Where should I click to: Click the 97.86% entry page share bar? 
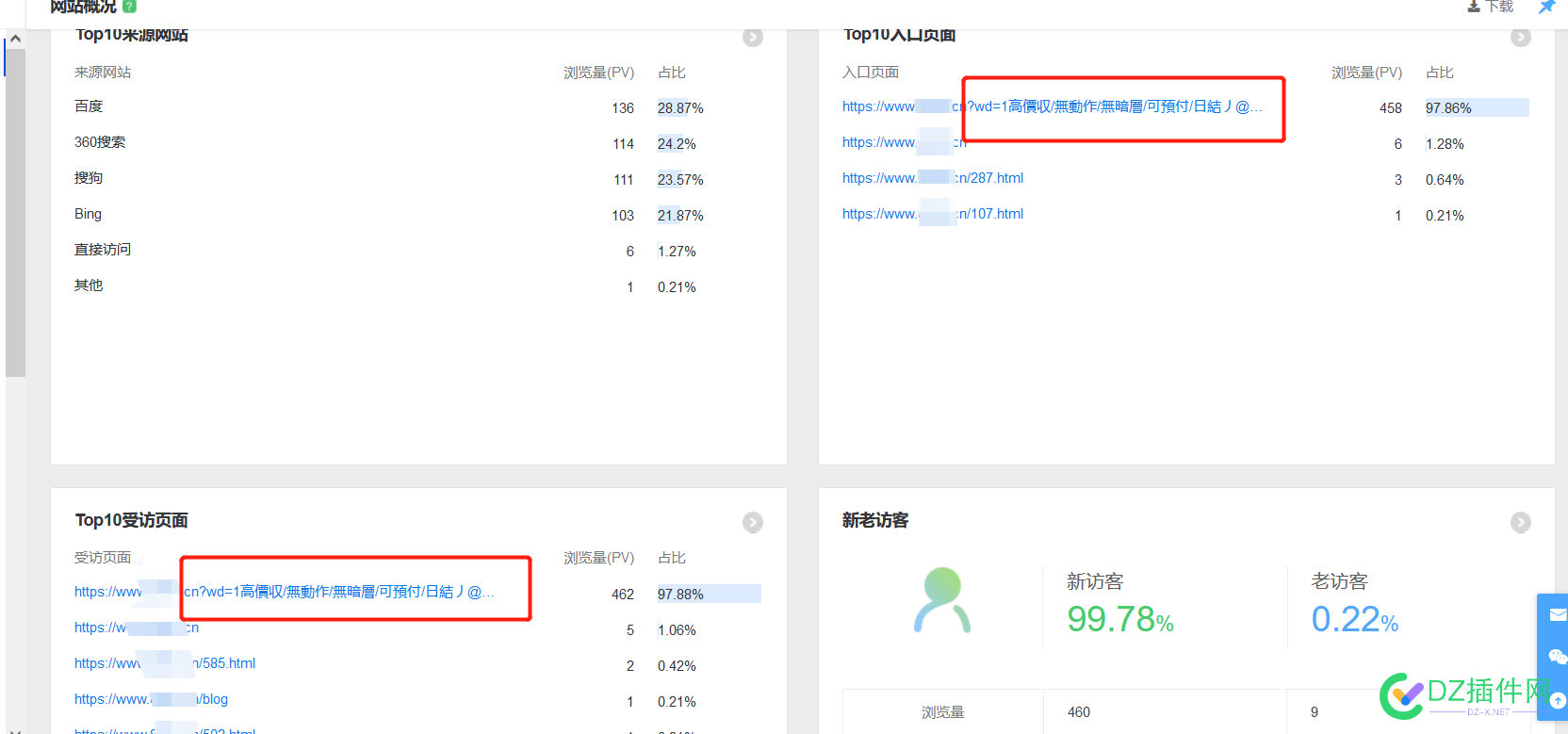[1477, 107]
